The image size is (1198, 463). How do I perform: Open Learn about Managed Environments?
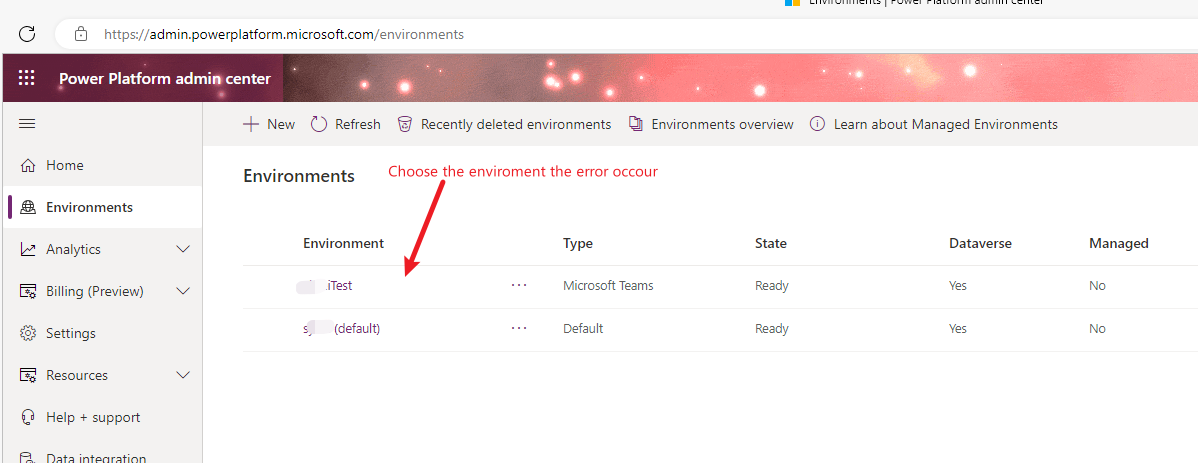pyautogui.click(x=946, y=125)
